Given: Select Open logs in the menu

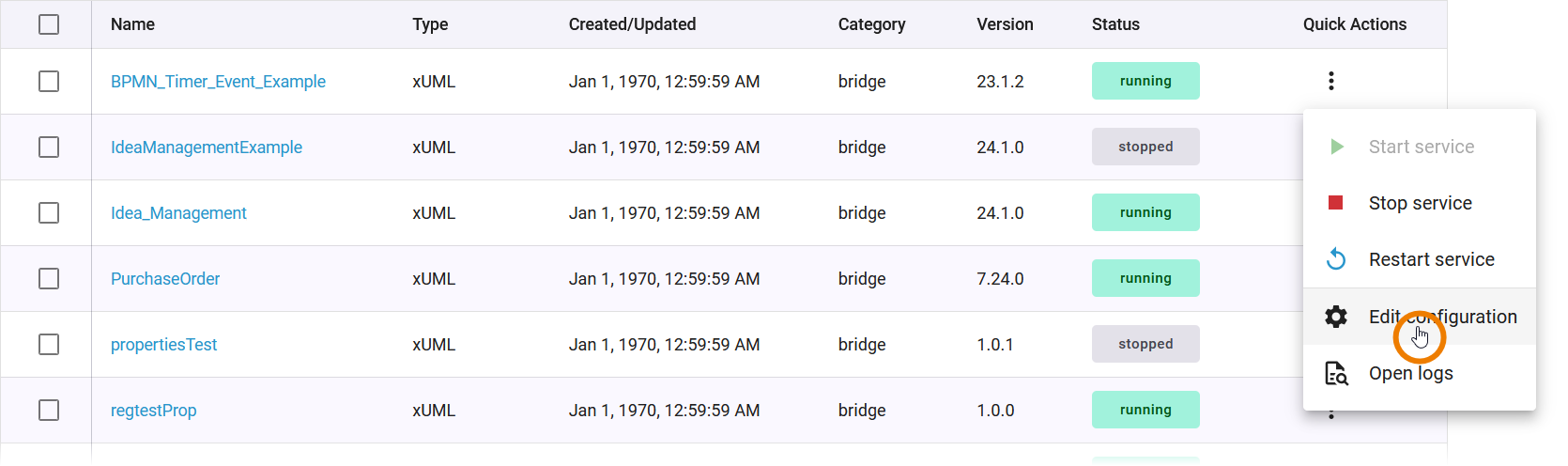Looking at the screenshot, I should click(x=1410, y=373).
